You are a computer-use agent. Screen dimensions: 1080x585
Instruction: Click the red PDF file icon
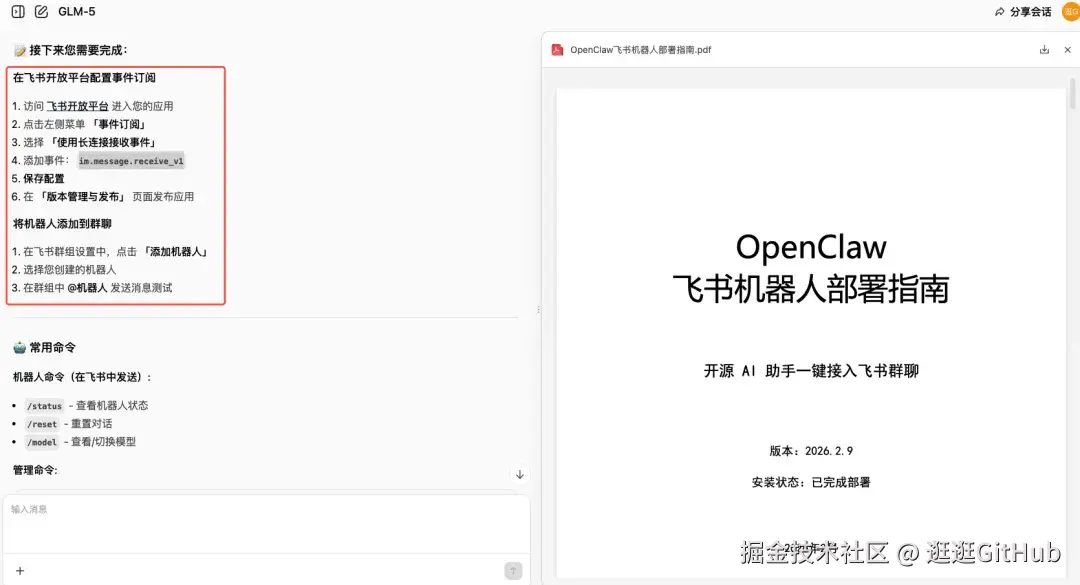click(x=557, y=48)
